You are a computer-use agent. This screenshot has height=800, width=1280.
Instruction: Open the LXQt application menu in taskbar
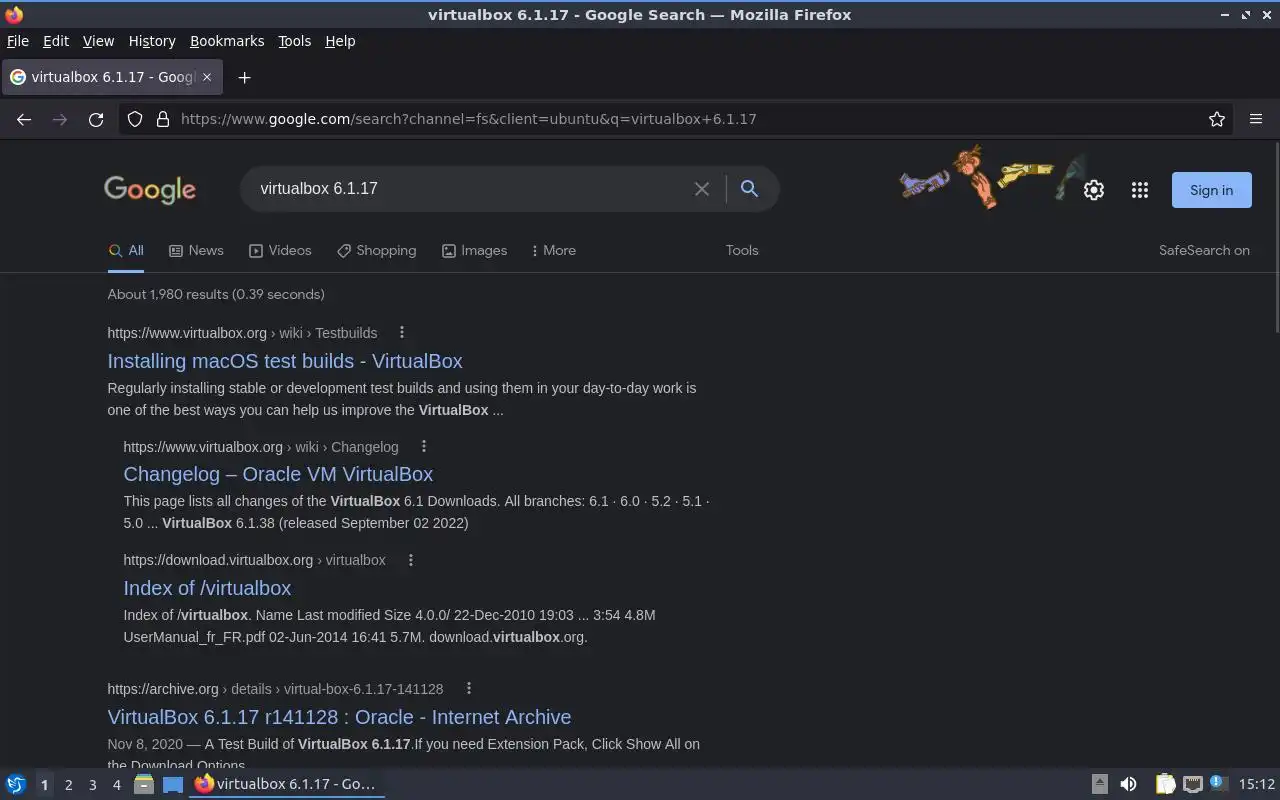pos(16,785)
